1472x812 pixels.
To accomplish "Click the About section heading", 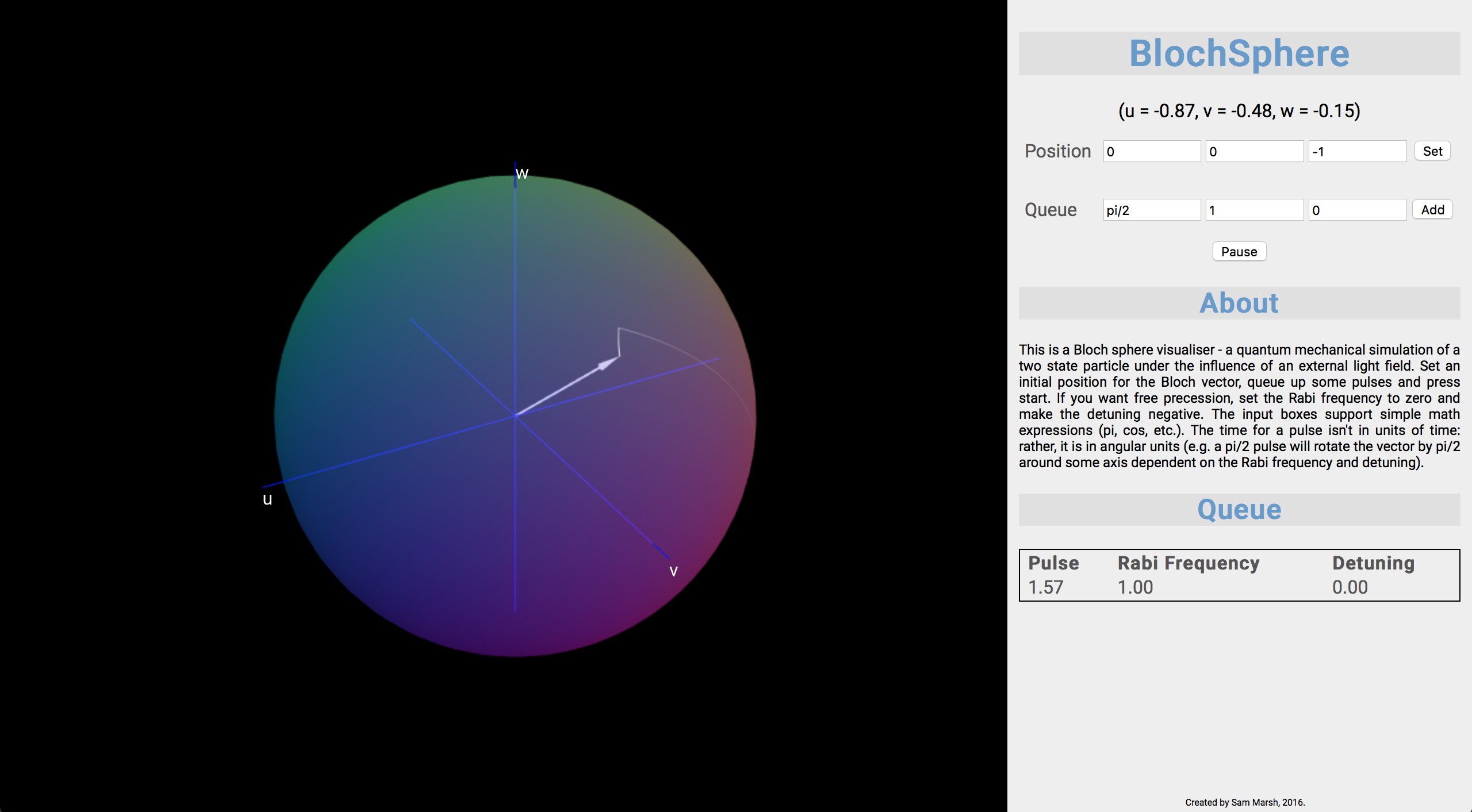I will [x=1239, y=303].
